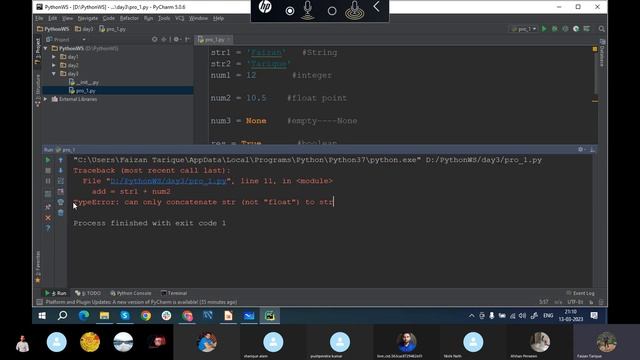
Task: Stop the process in Run panel
Action: coord(48,171)
